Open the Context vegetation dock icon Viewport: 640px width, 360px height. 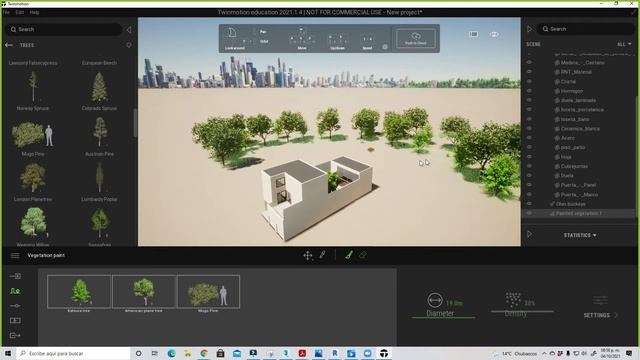coord(15,291)
